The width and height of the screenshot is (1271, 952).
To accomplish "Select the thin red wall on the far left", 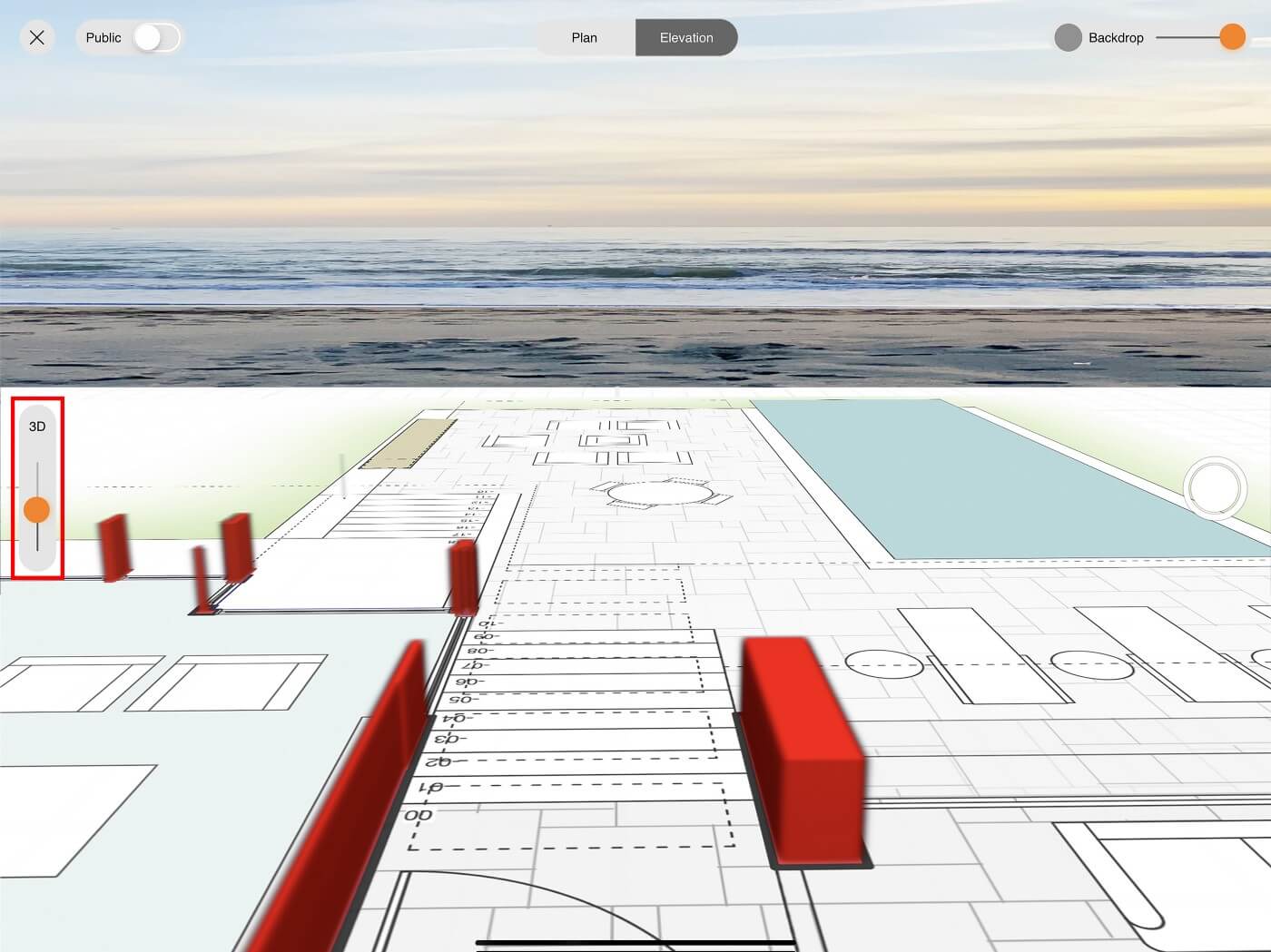I will pos(112,549).
